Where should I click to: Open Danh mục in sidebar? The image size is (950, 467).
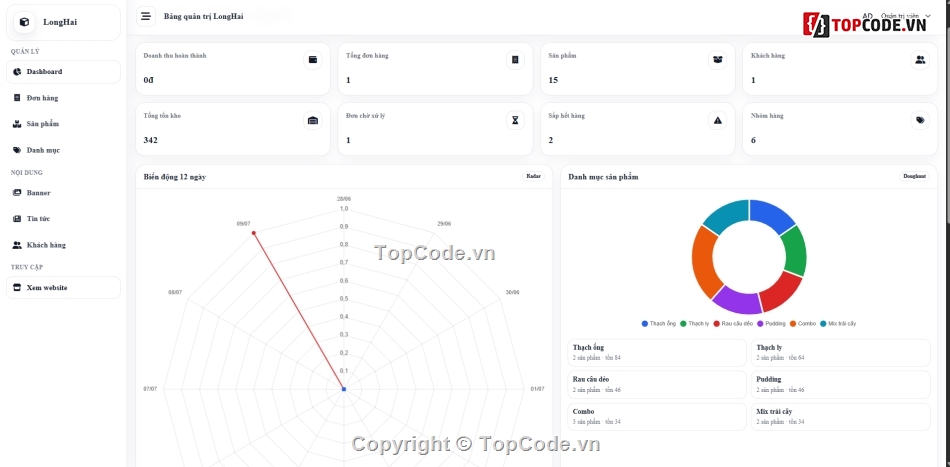(64, 150)
